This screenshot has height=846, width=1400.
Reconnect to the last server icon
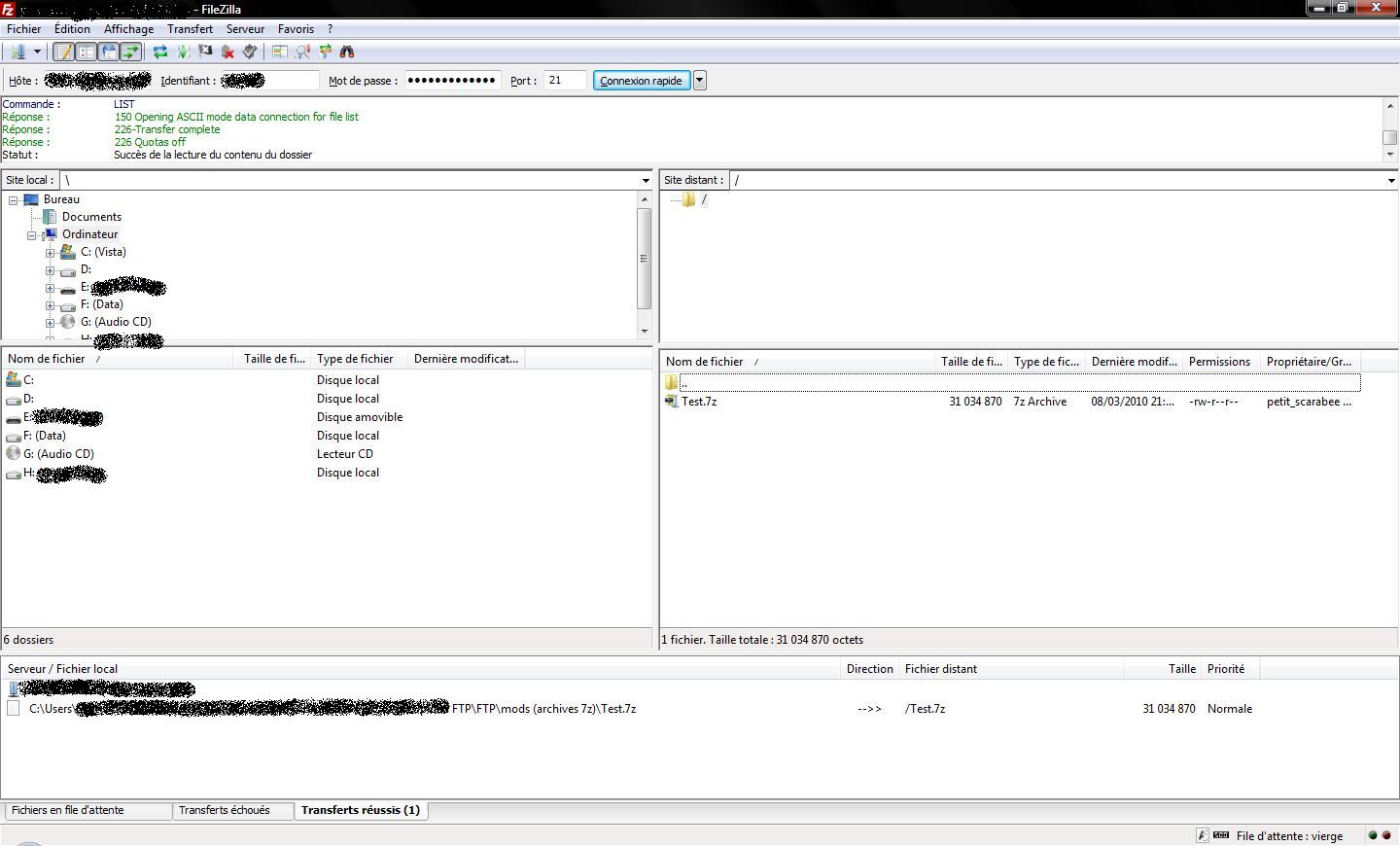[x=250, y=52]
